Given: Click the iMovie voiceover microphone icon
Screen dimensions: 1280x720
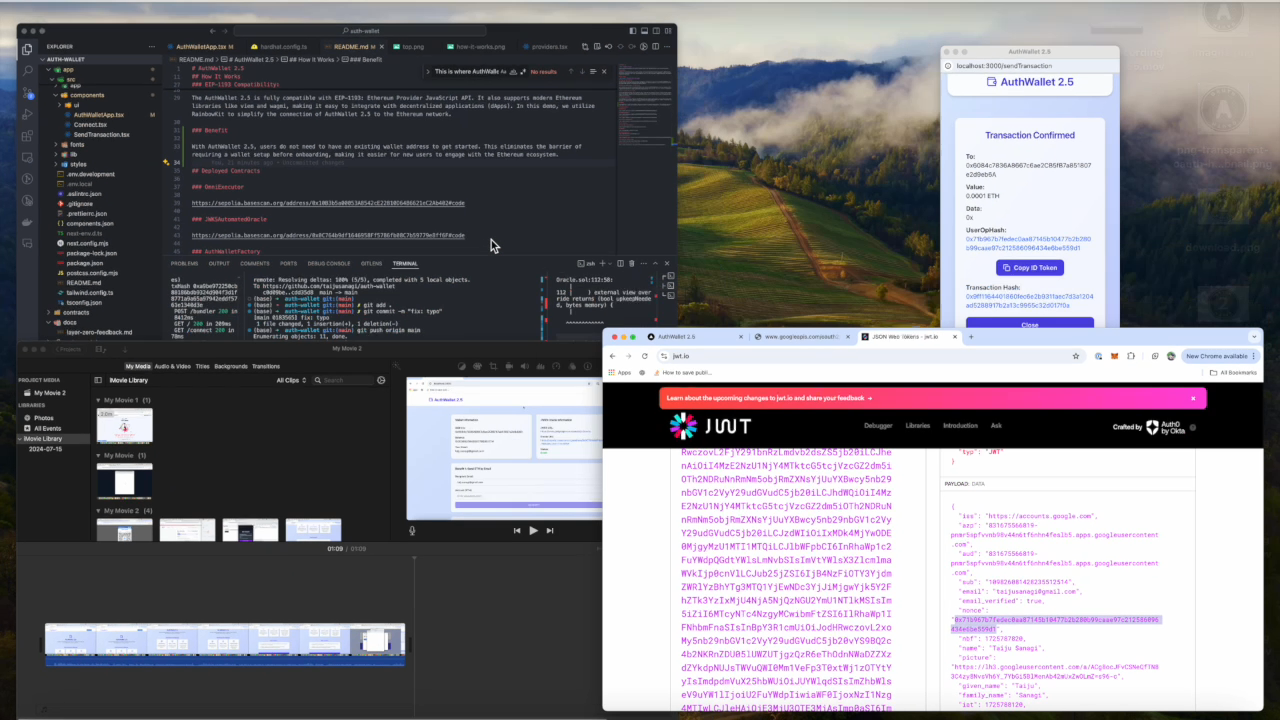Looking at the screenshot, I should [412, 531].
